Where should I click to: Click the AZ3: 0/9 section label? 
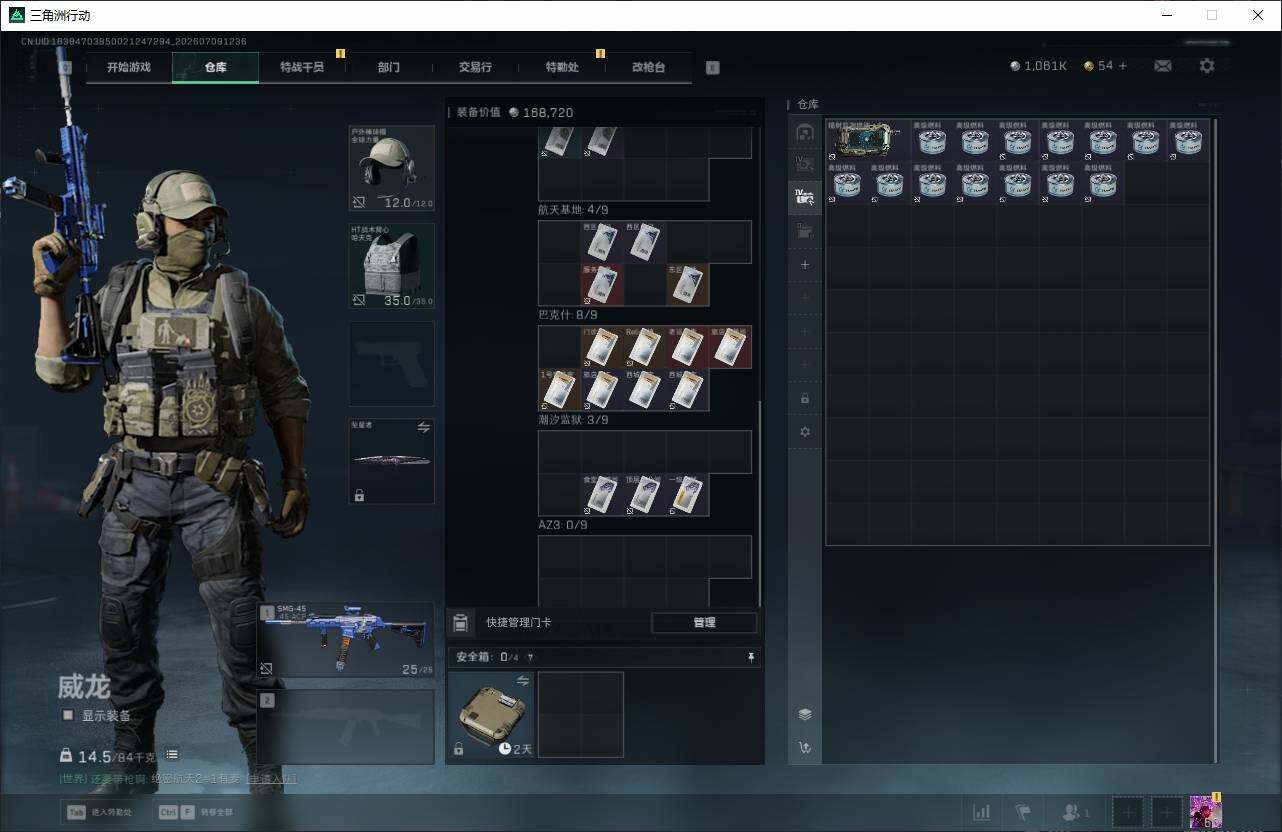click(x=563, y=525)
